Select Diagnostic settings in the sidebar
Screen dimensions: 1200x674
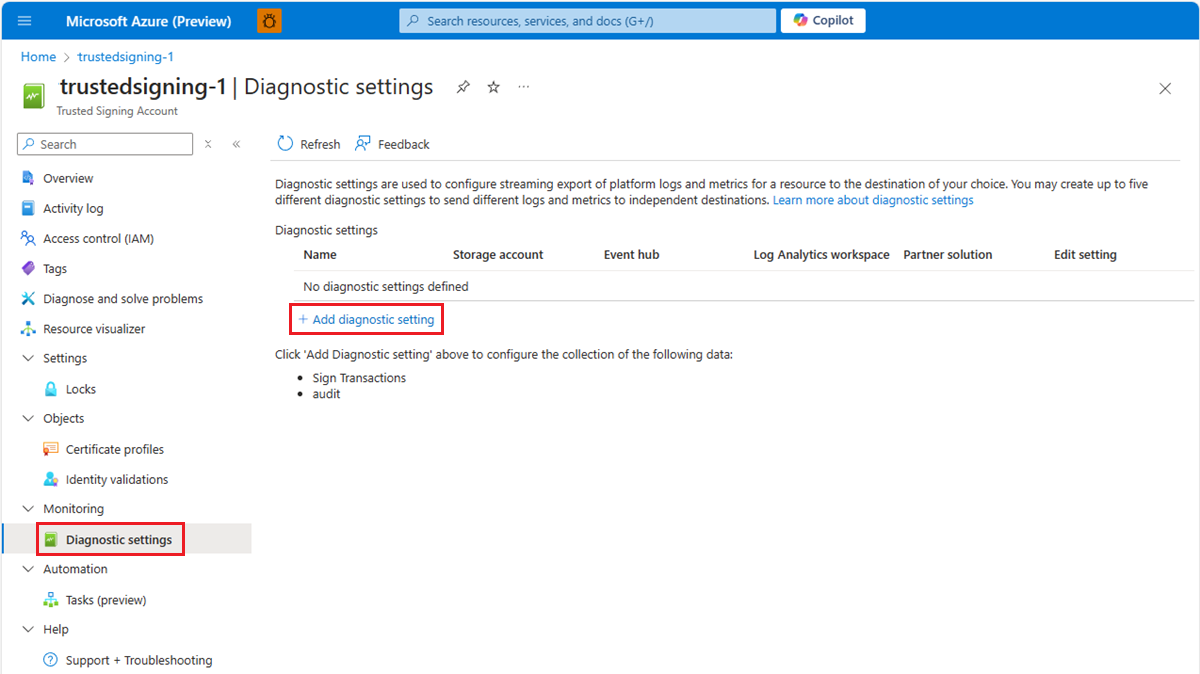coord(119,539)
